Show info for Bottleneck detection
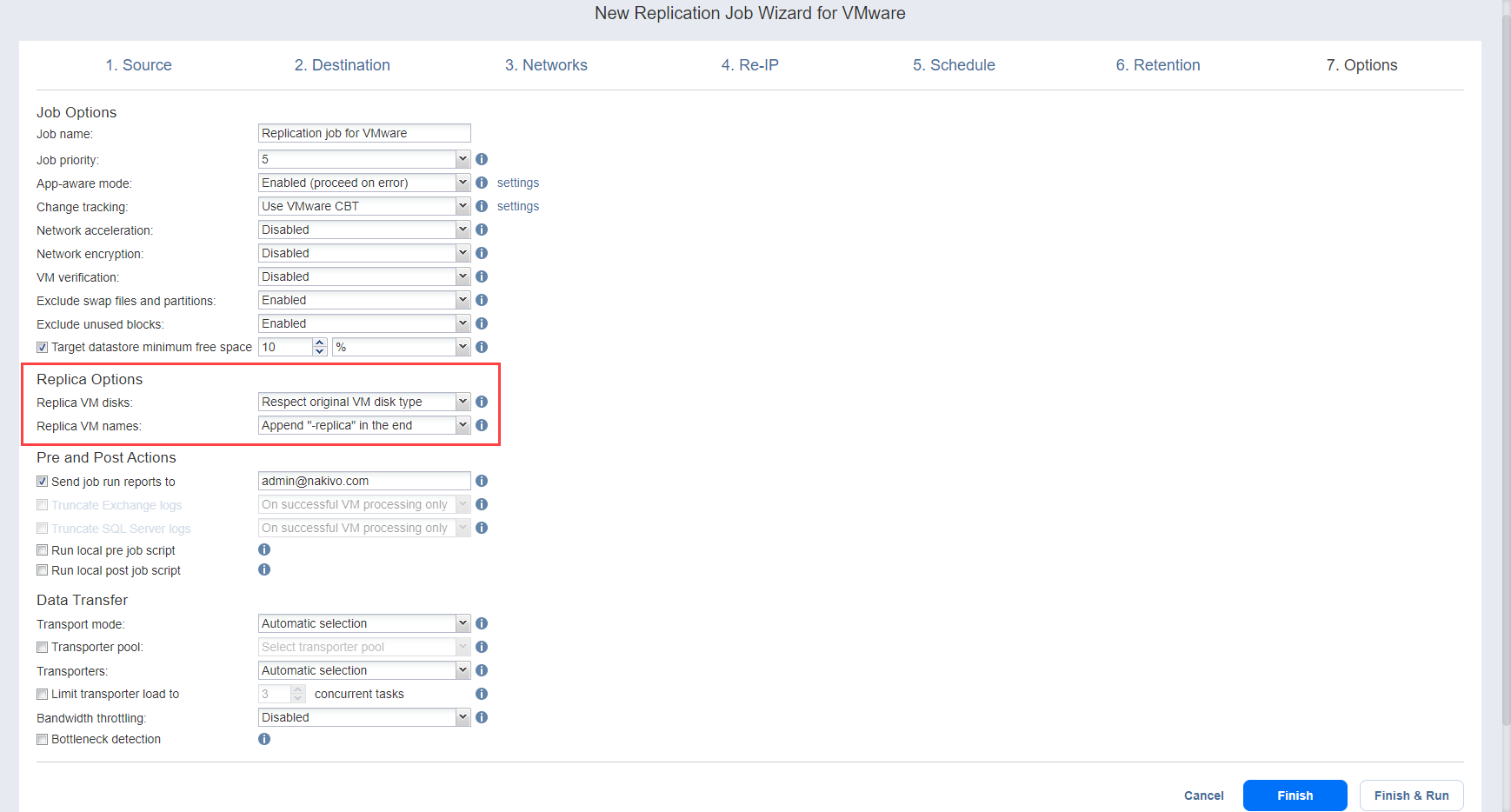Image resolution: width=1511 pixels, height=812 pixels. [x=264, y=739]
